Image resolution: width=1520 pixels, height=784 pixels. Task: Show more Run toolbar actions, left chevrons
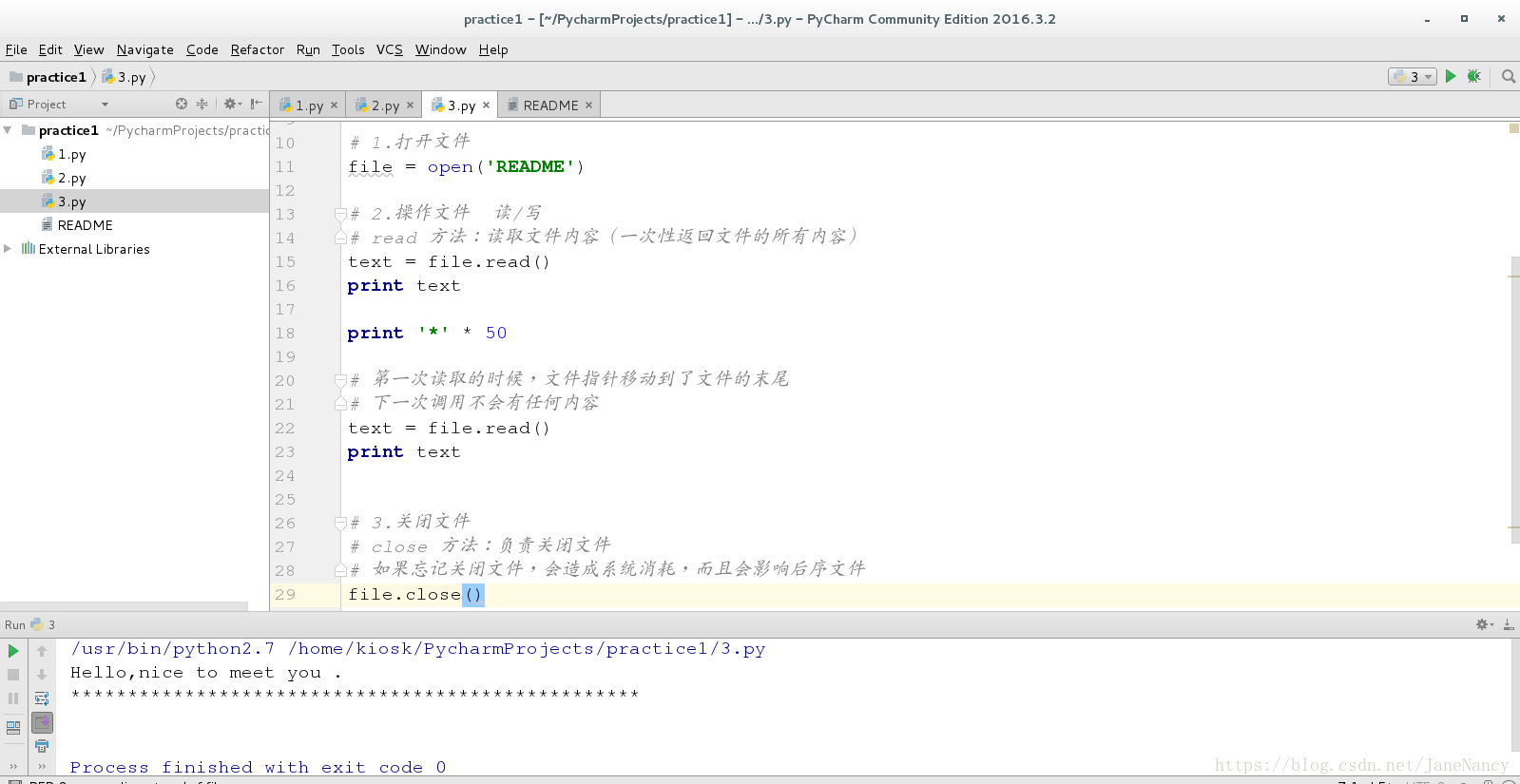coord(13,766)
